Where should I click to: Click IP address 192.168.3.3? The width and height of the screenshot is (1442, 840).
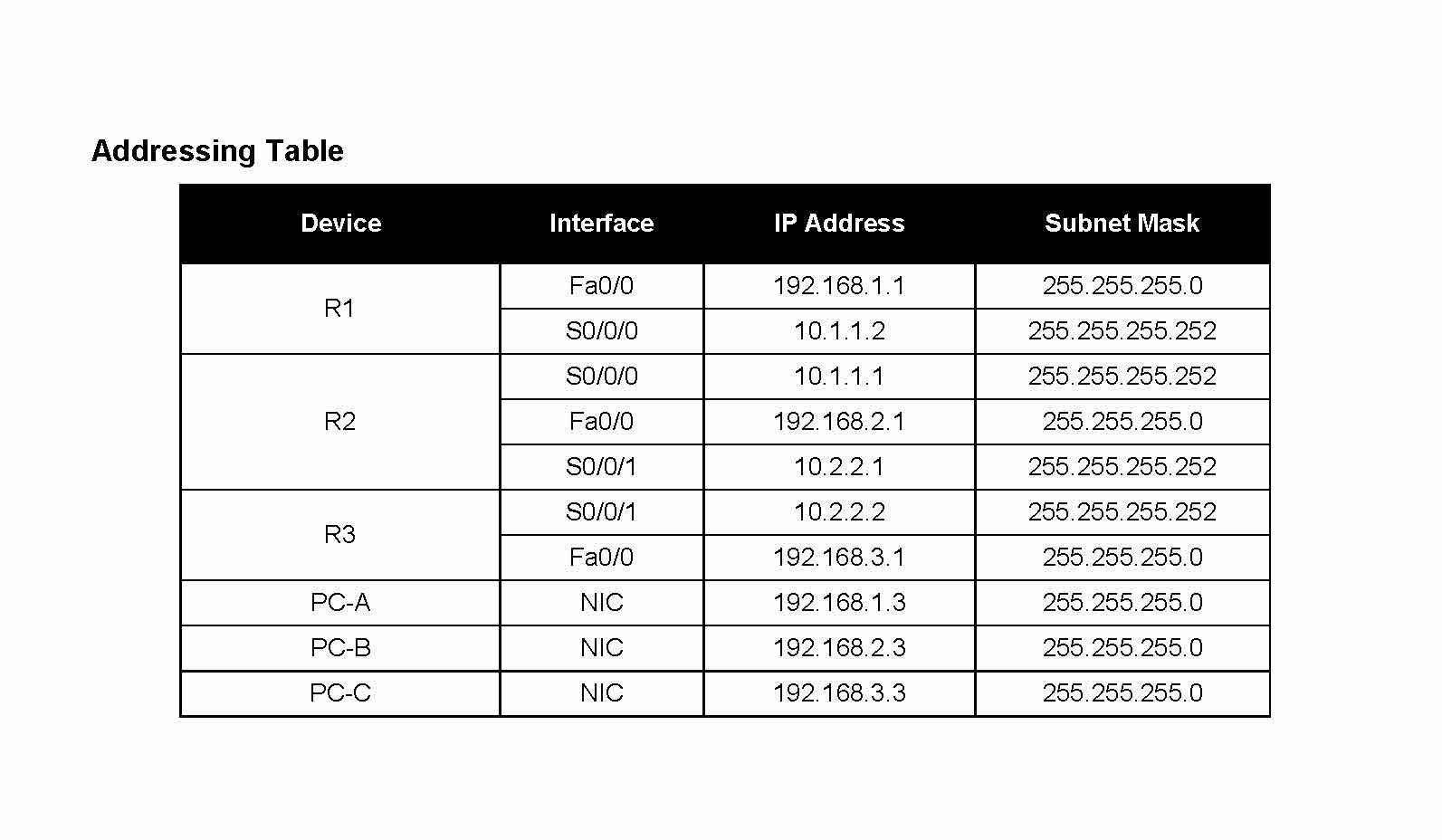(839, 693)
